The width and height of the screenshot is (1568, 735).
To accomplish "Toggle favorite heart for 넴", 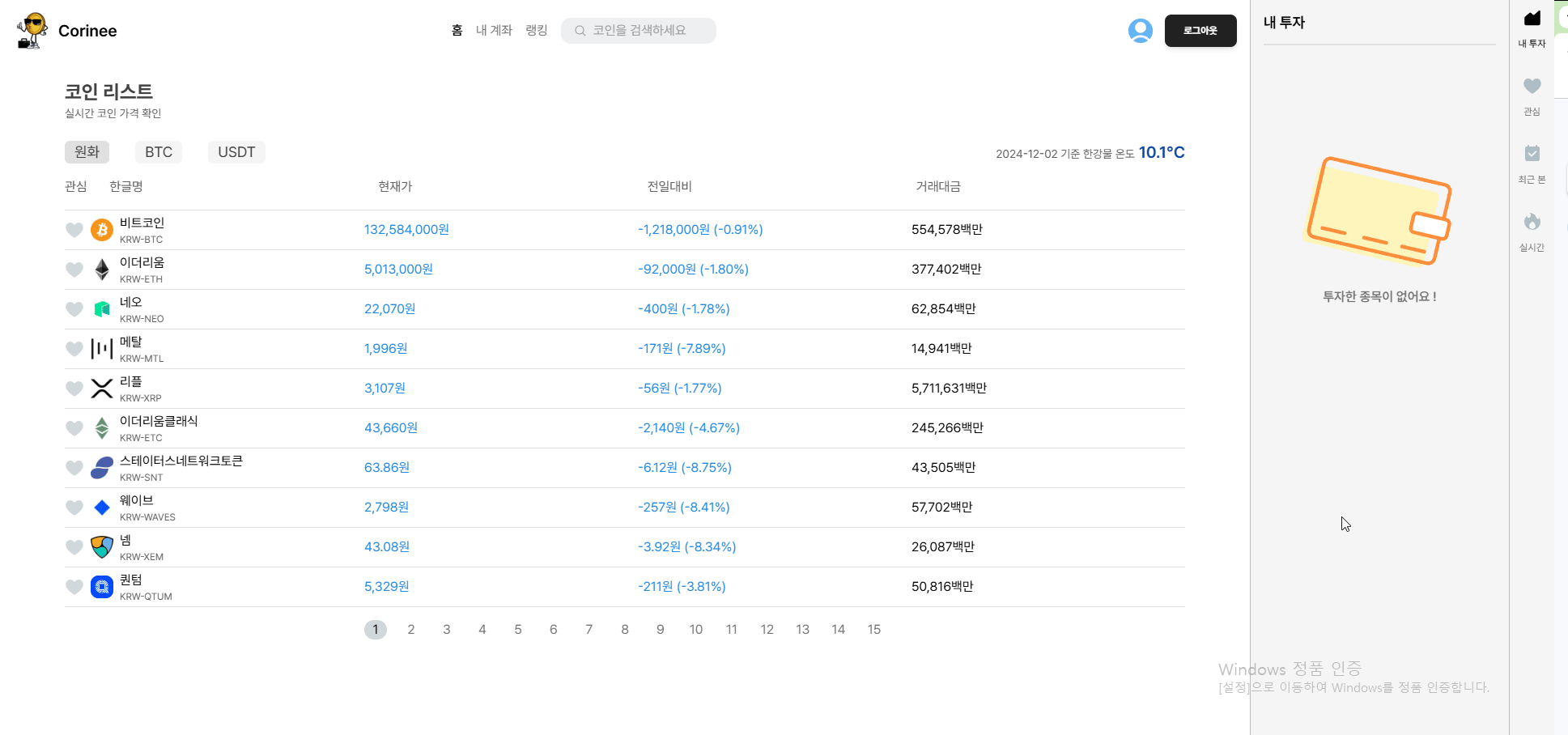I will click(x=74, y=547).
